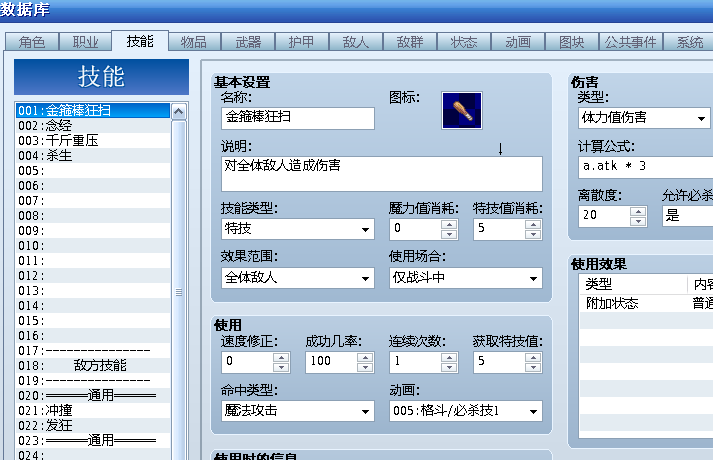This screenshot has height=460, width=713.
Task: Switch to the 角色 tab
Action: point(32,42)
